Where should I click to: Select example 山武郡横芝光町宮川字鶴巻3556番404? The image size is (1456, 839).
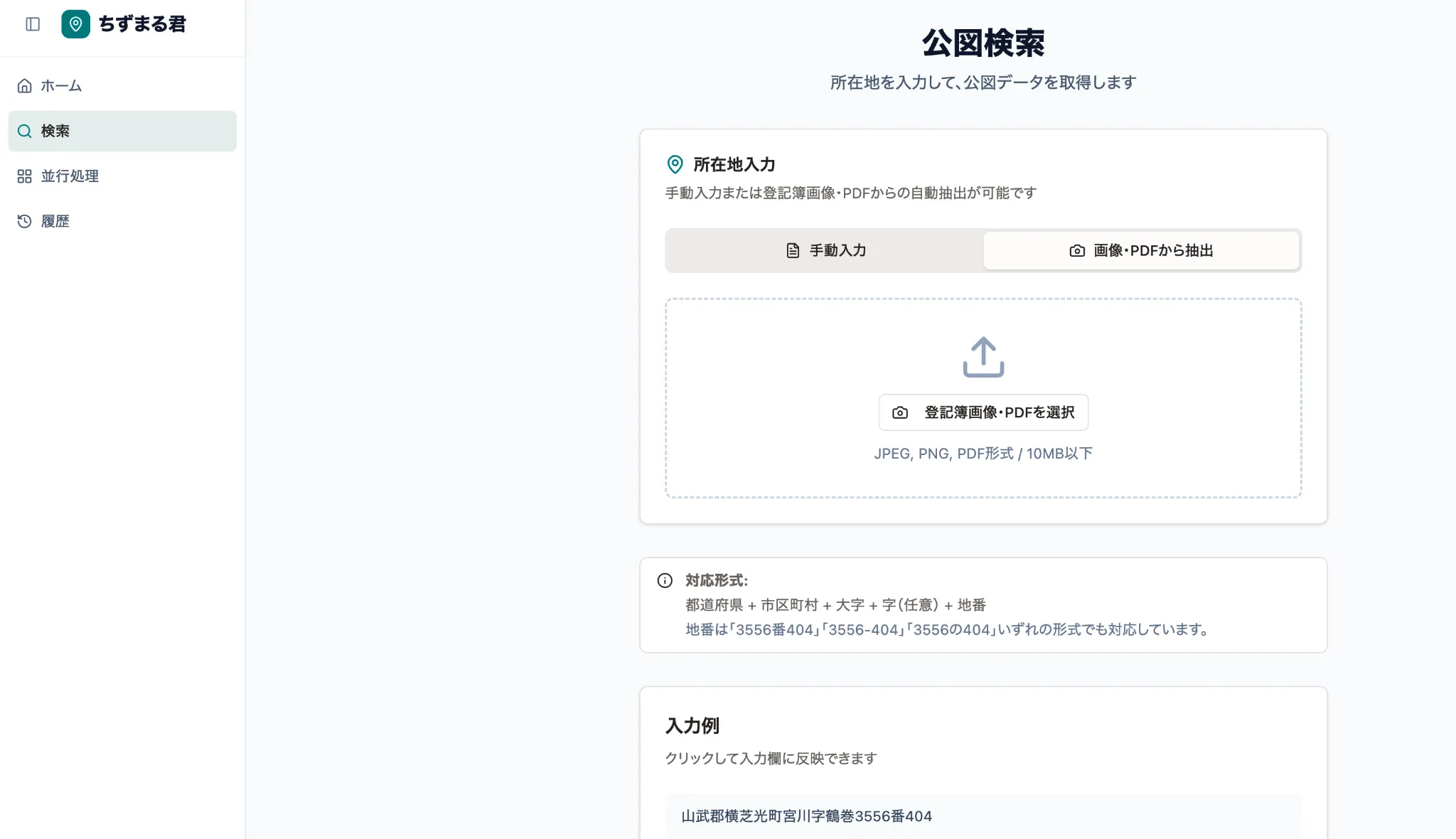pos(983,816)
